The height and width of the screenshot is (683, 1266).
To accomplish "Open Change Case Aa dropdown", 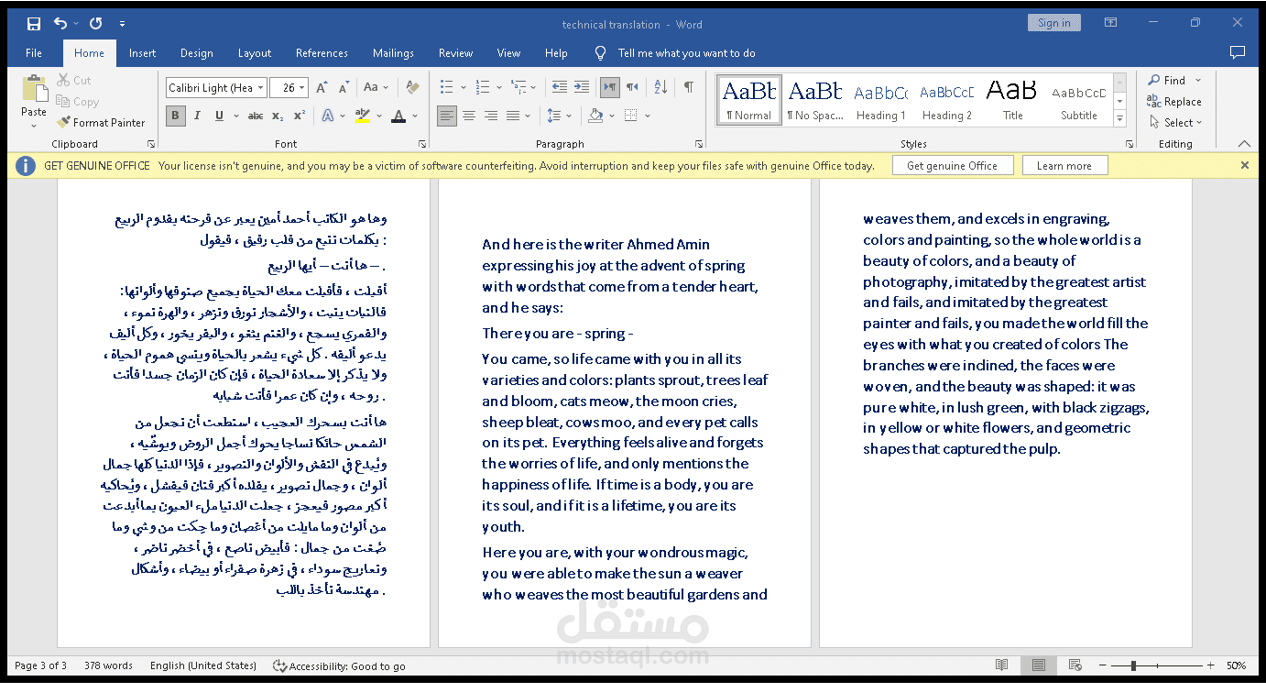I will tap(377, 88).
